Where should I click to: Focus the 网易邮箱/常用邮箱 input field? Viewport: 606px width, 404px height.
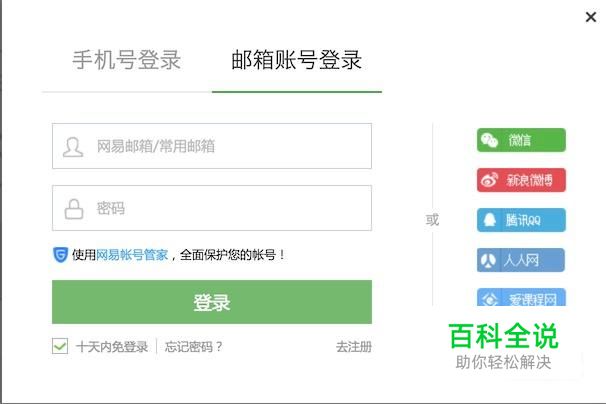pyautogui.click(x=230, y=147)
